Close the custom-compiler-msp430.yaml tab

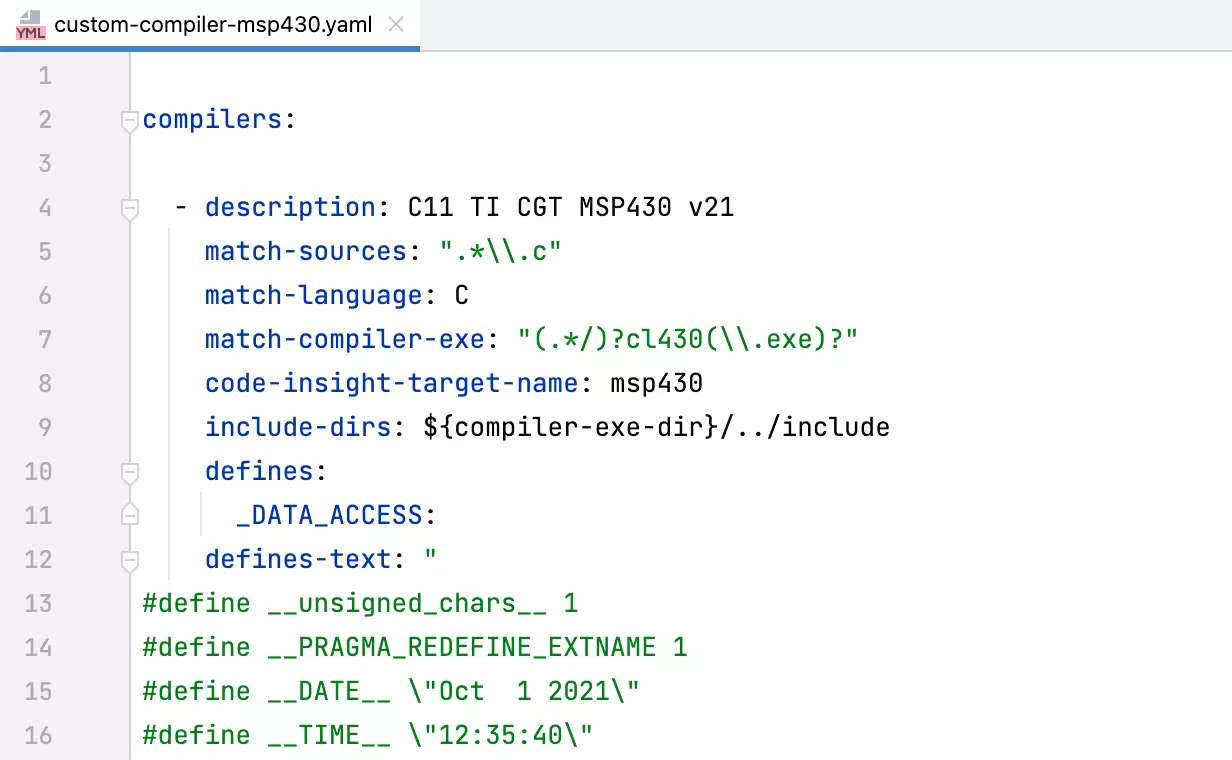coord(396,25)
